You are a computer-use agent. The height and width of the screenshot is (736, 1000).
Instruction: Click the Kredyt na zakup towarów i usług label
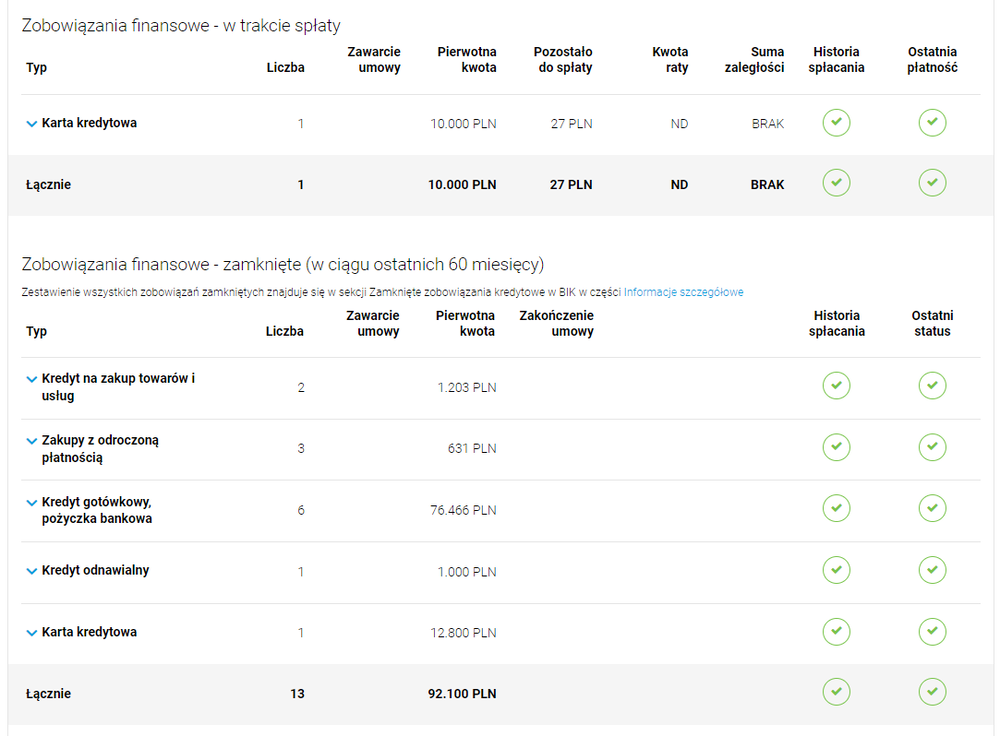point(119,386)
